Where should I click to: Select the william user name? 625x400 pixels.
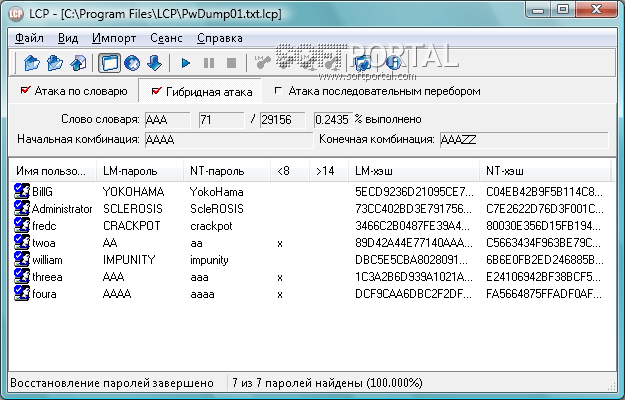point(47,260)
